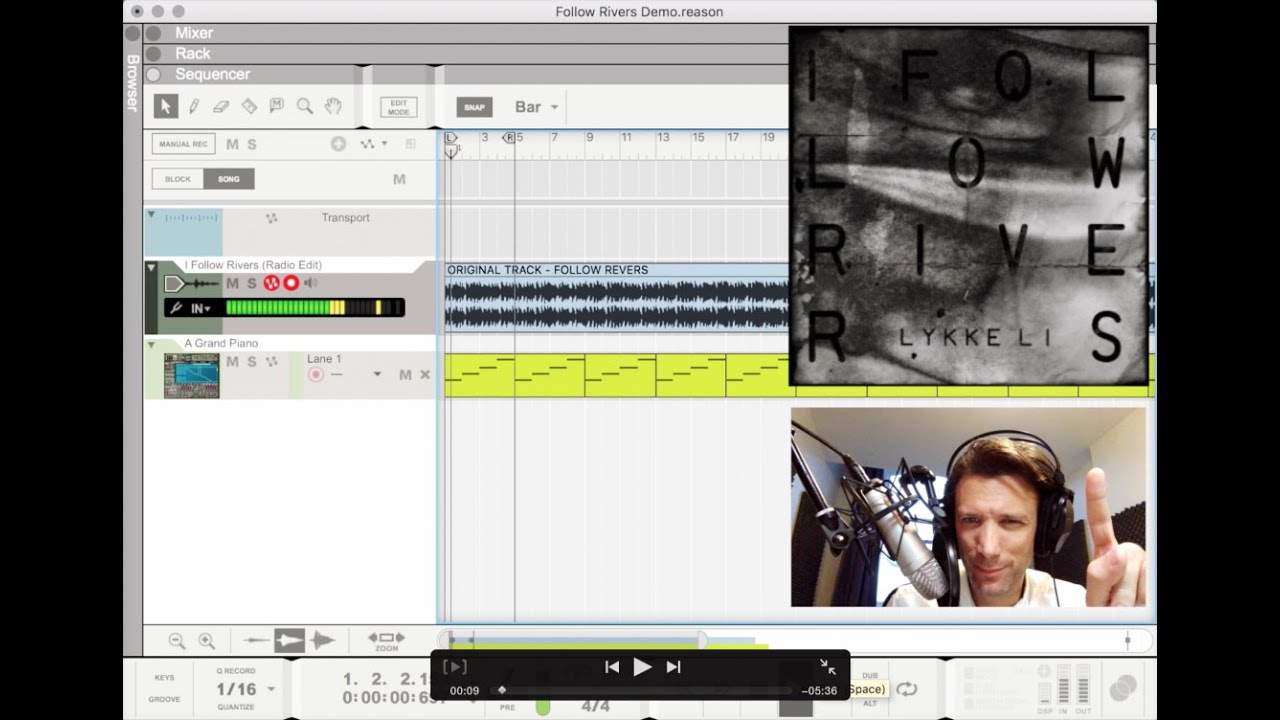Click the audio track waveform device icon
This screenshot has height=720, width=1280.
point(191,284)
